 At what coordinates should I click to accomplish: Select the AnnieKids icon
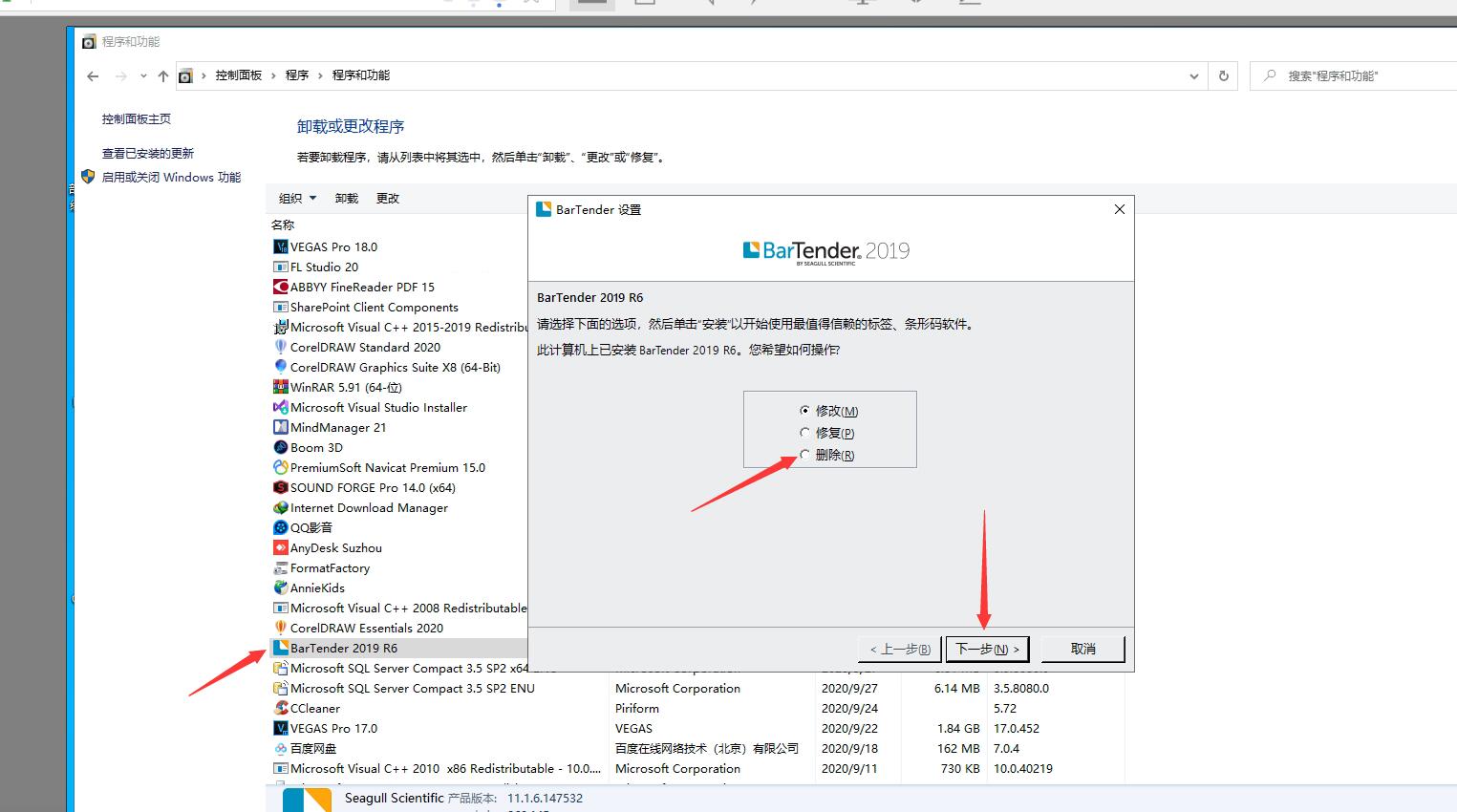[x=280, y=588]
